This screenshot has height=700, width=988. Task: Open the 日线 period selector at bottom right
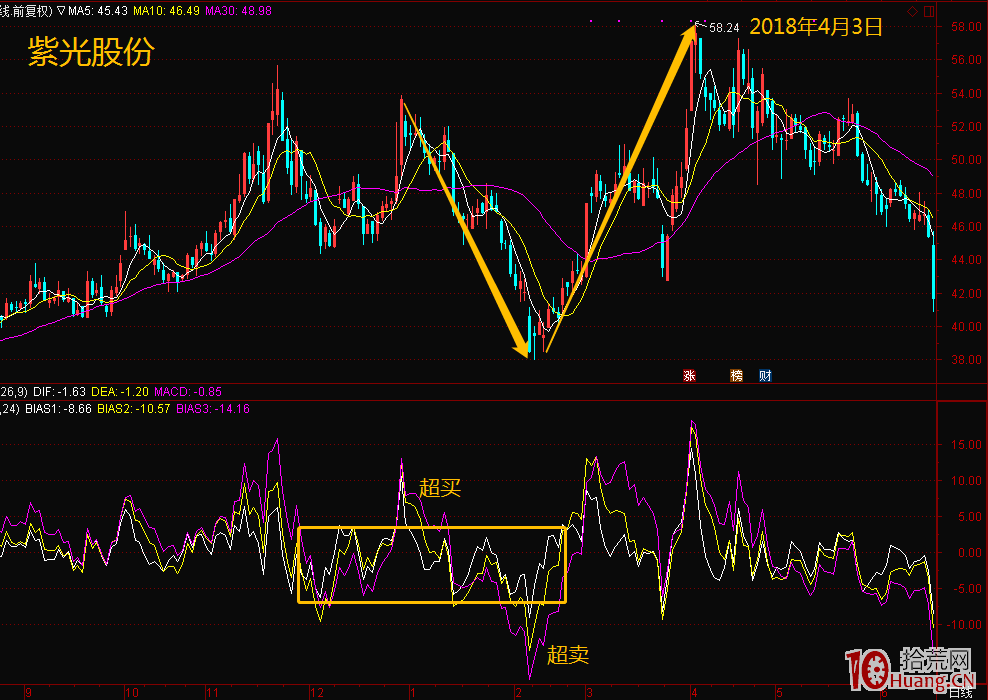pos(962,691)
